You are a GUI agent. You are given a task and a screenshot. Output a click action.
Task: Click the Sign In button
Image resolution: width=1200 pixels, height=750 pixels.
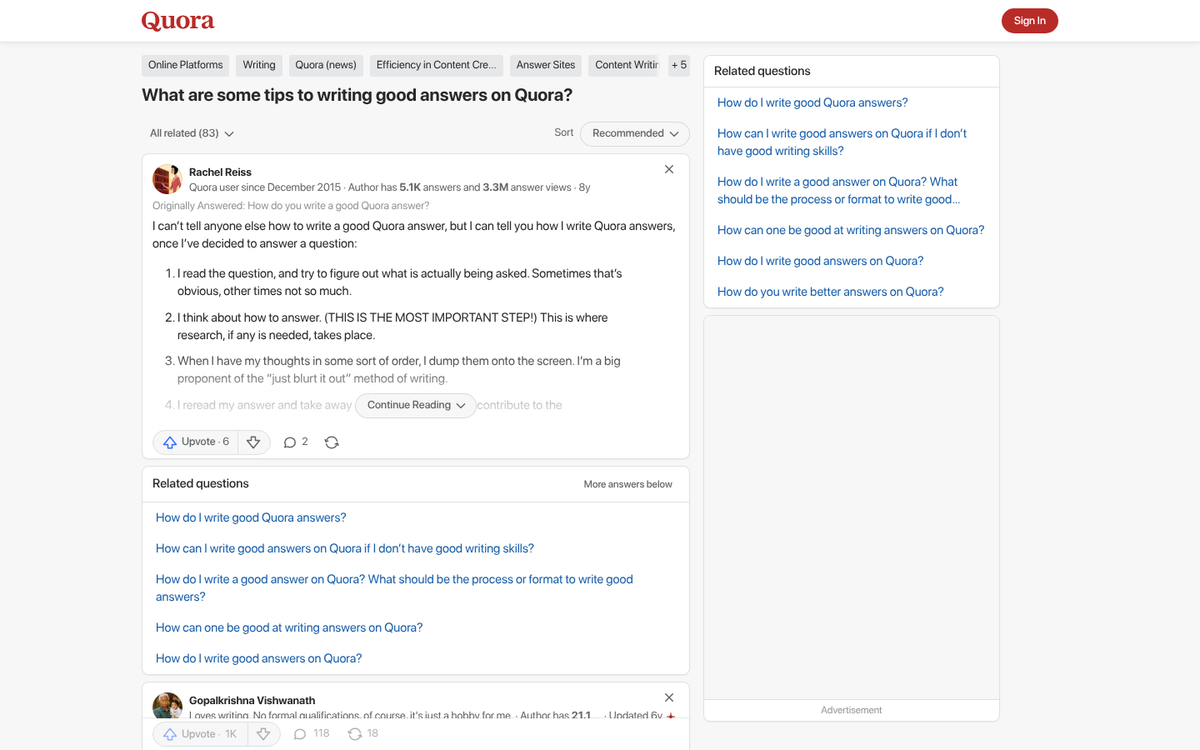coord(1029,20)
